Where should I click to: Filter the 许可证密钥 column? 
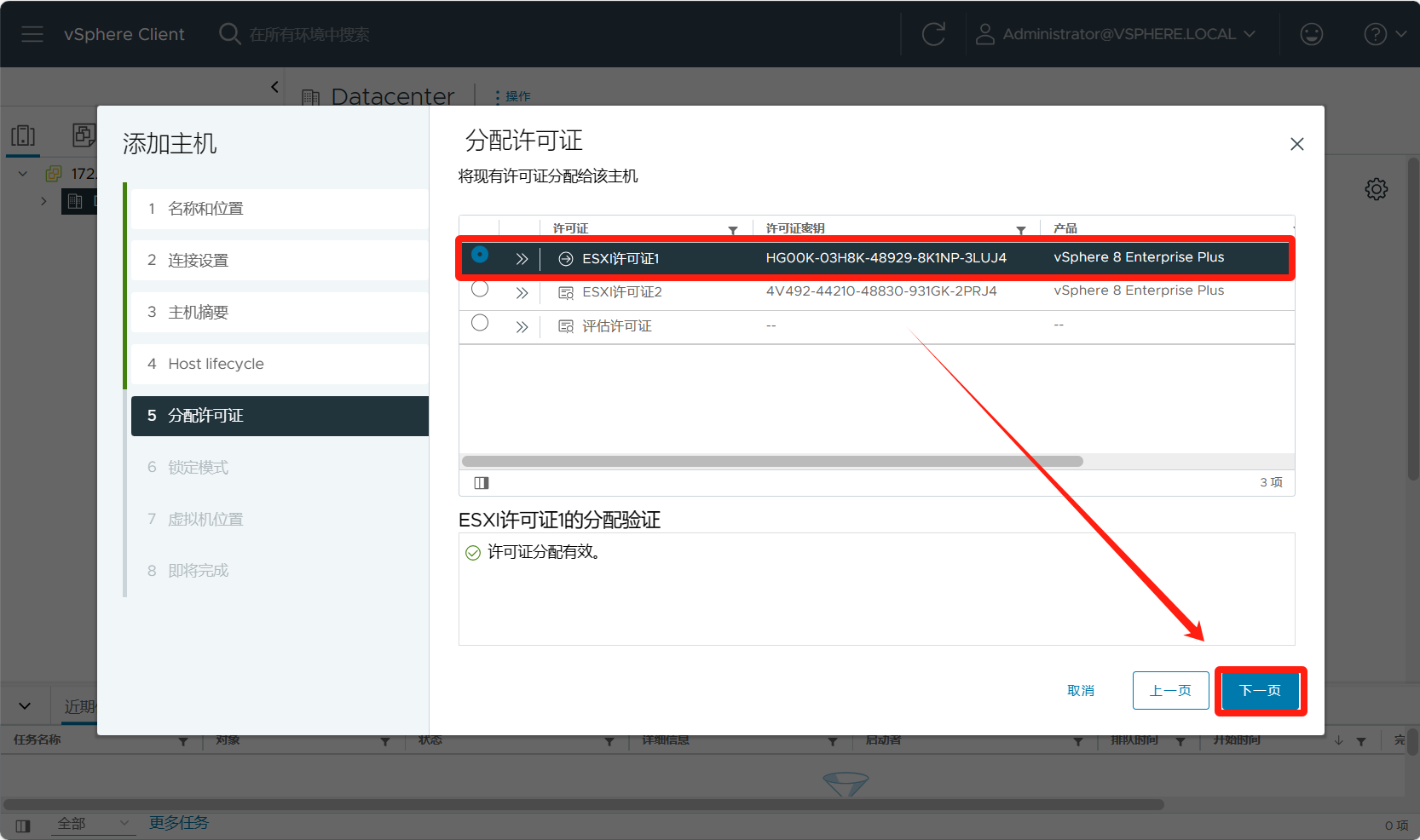(x=1020, y=230)
